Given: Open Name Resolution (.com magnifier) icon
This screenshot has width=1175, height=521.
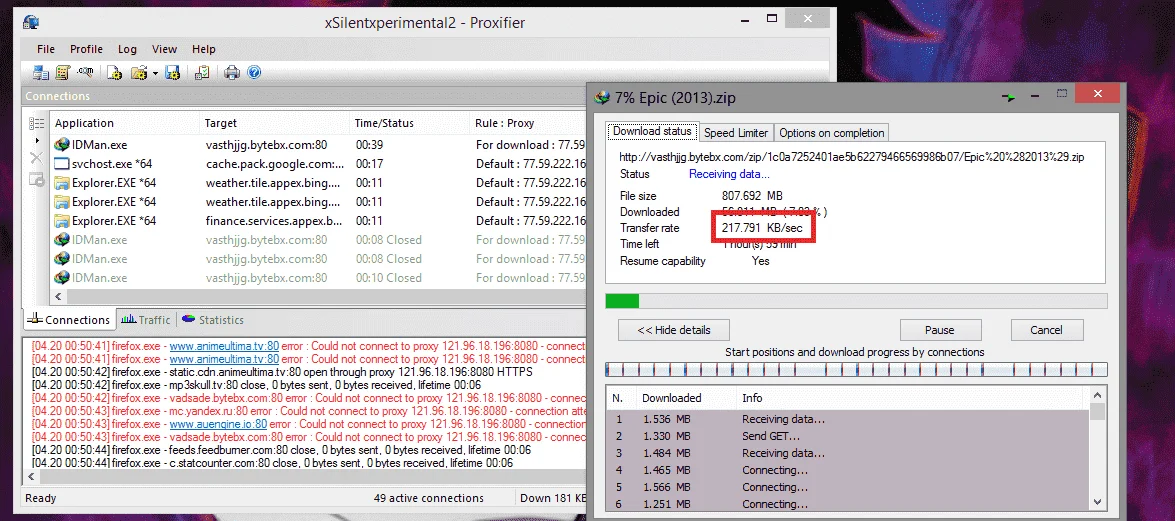Looking at the screenshot, I should pos(85,73).
